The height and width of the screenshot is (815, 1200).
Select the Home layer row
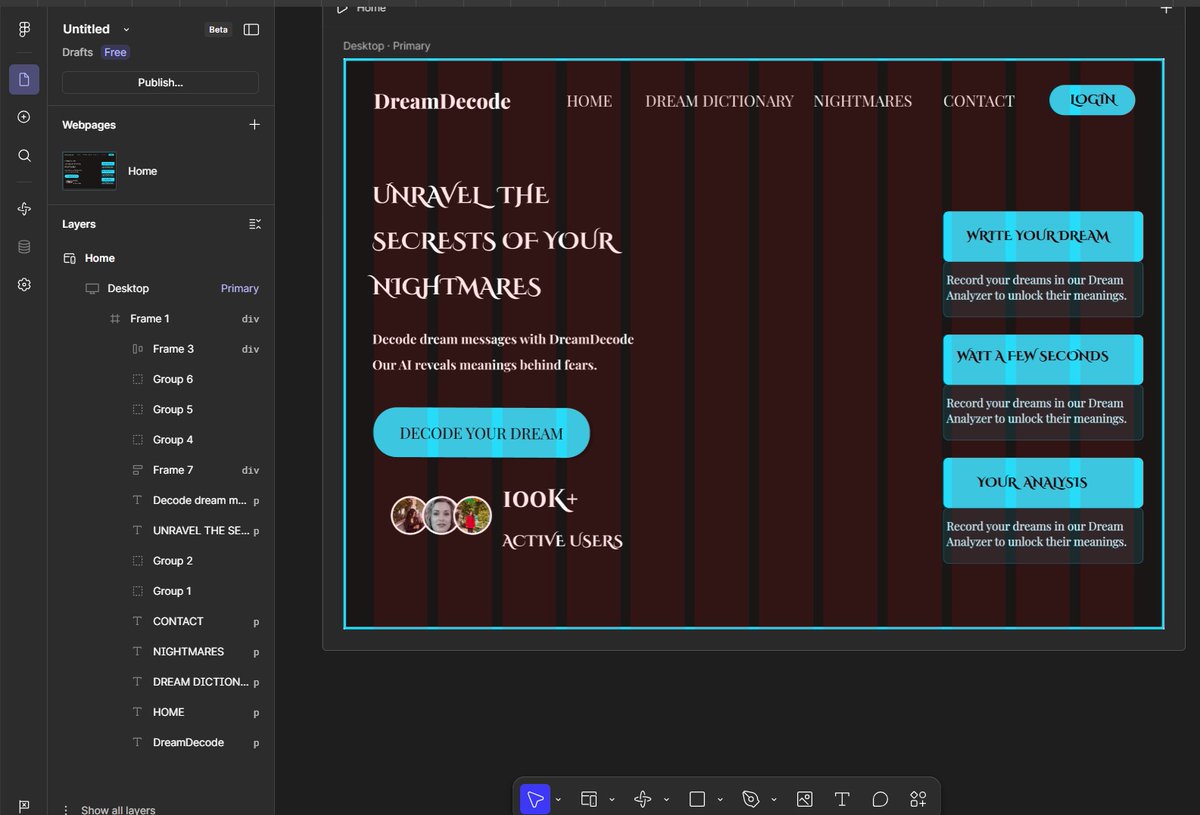(x=160, y=258)
